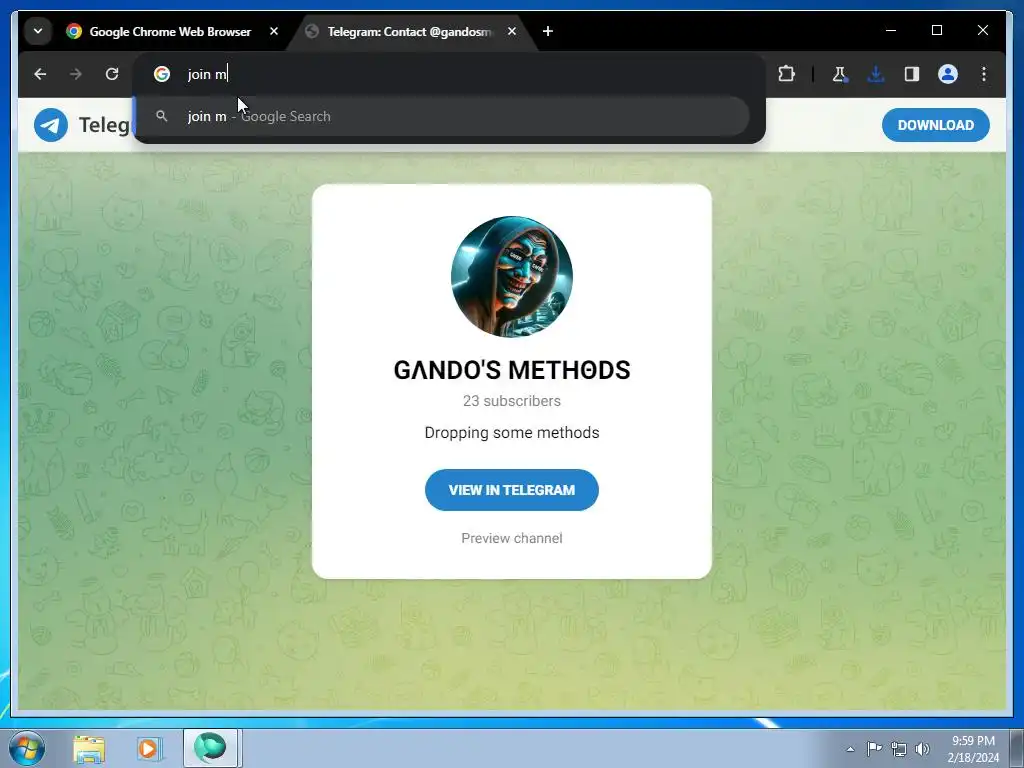Reload the current page

click(112, 74)
